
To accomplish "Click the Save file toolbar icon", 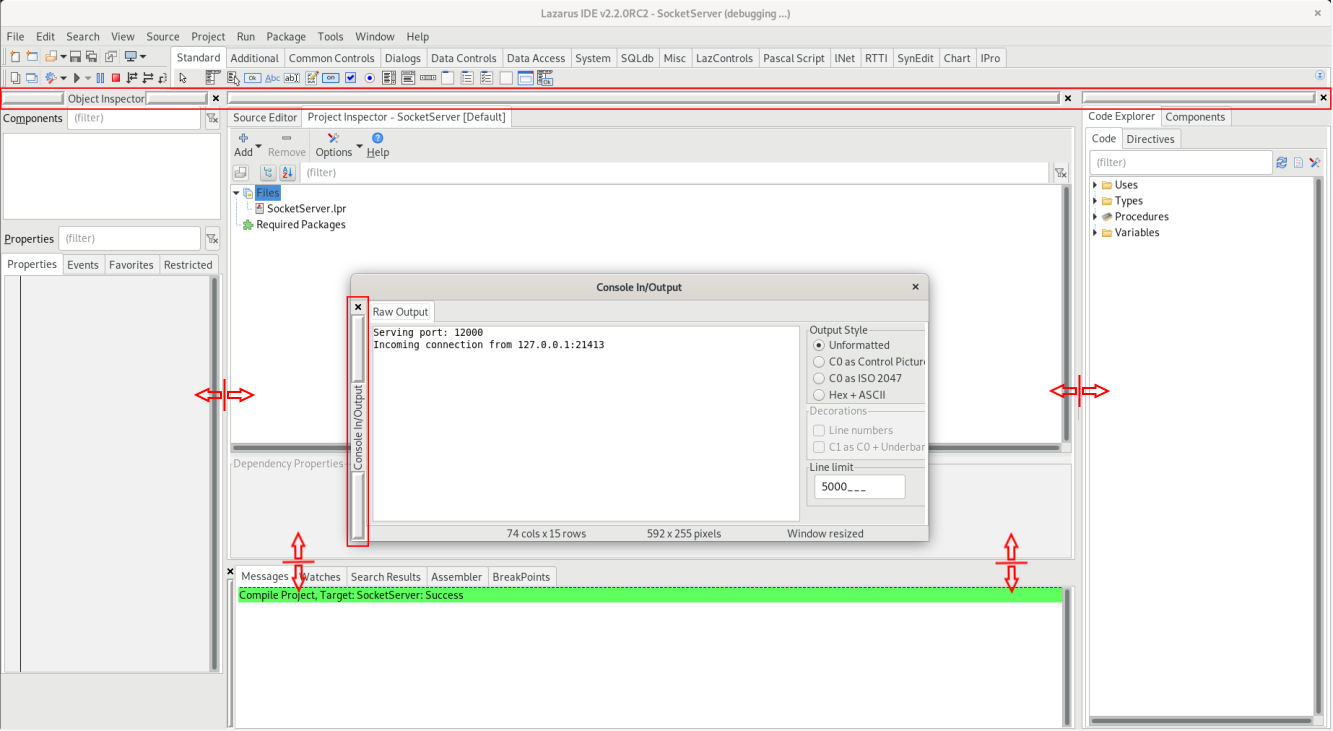I will [75, 57].
